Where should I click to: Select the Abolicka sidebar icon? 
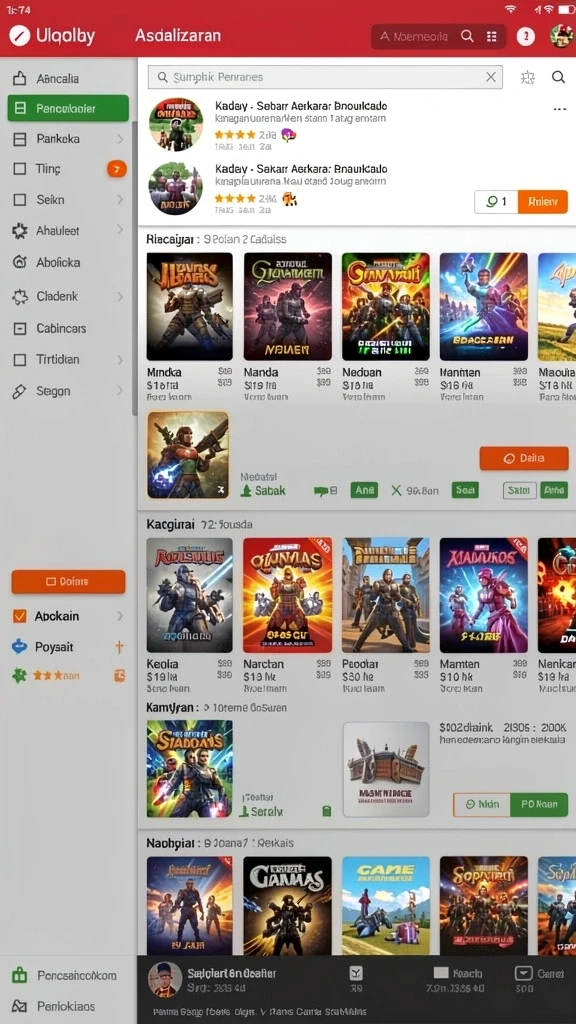(x=20, y=263)
